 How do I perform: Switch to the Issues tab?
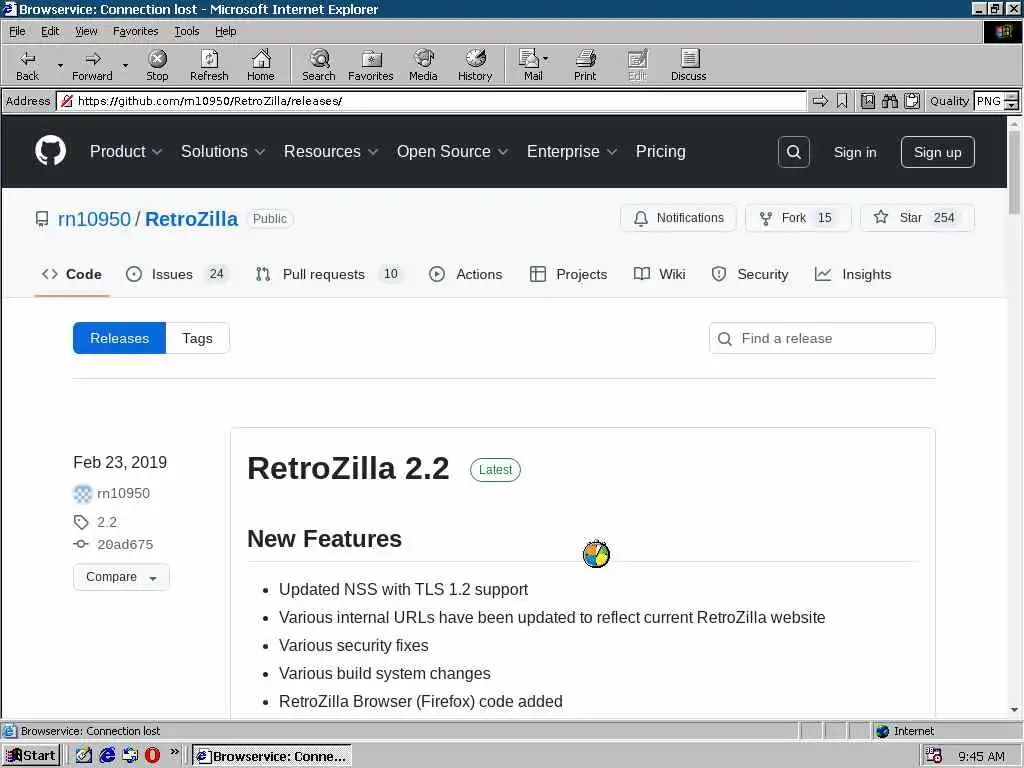click(176, 274)
